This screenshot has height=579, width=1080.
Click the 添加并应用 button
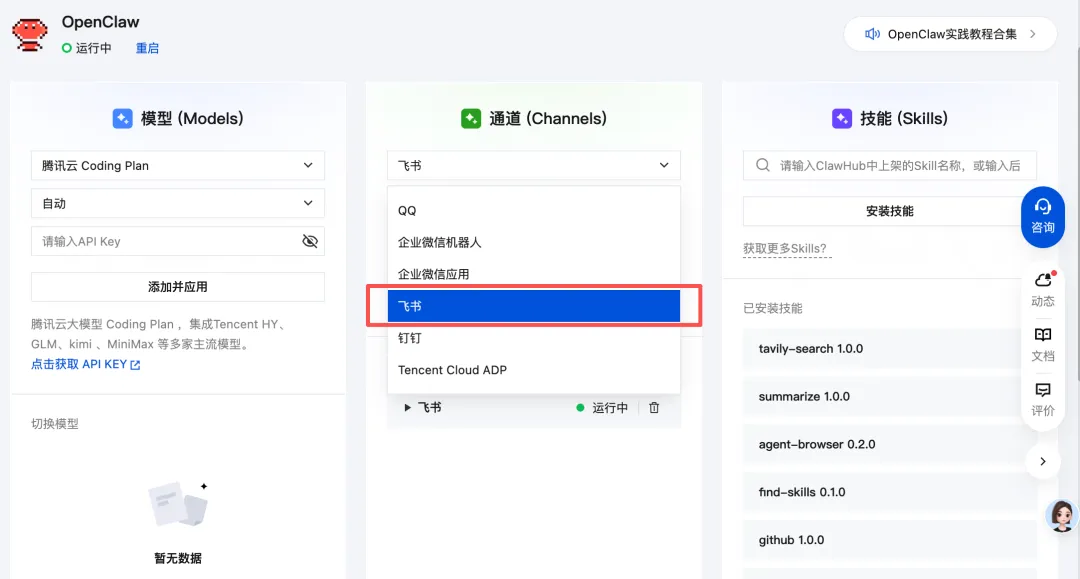coord(178,287)
